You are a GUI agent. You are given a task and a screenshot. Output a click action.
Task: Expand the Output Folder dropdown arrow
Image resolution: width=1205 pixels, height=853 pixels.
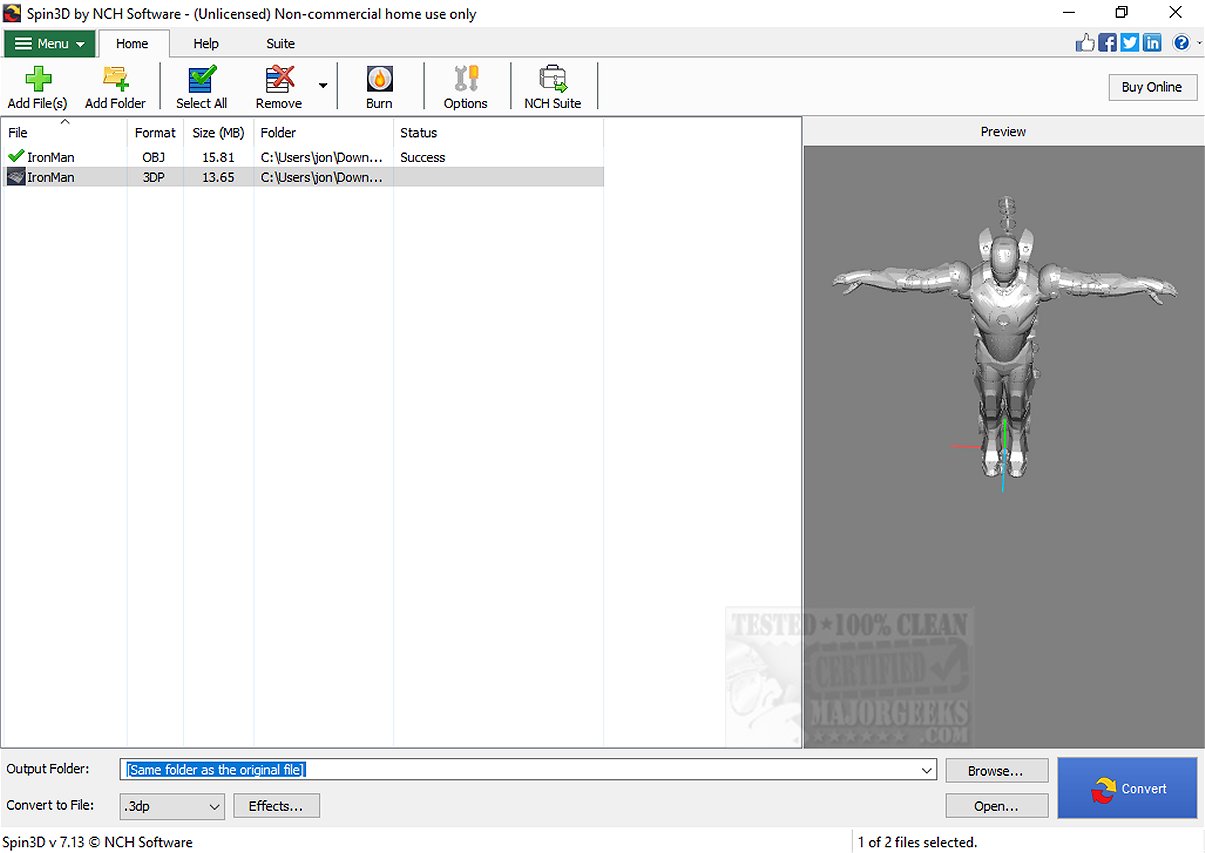928,770
